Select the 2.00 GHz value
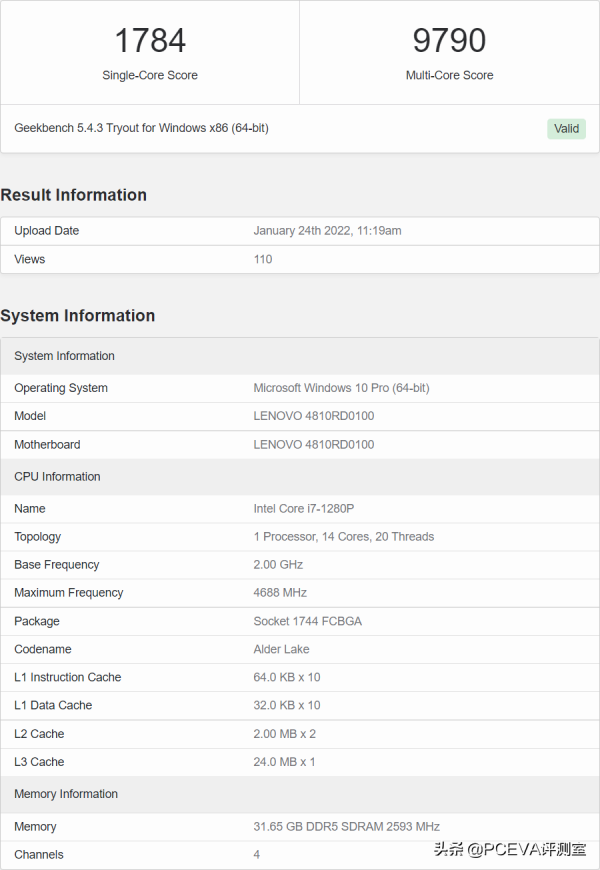 [x=278, y=565]
